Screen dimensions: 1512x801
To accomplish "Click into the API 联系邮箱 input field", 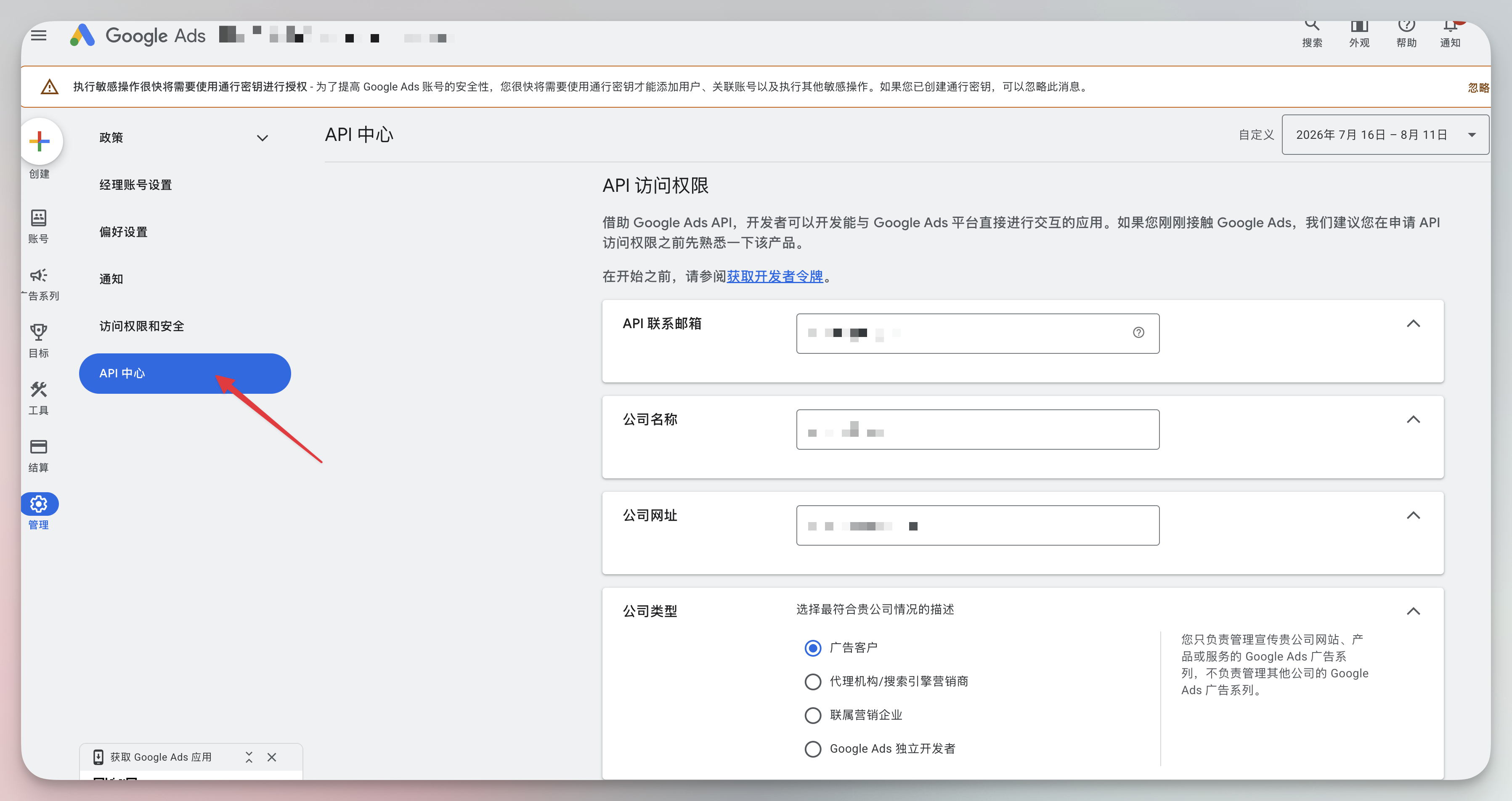I will [x=977, y=333].
